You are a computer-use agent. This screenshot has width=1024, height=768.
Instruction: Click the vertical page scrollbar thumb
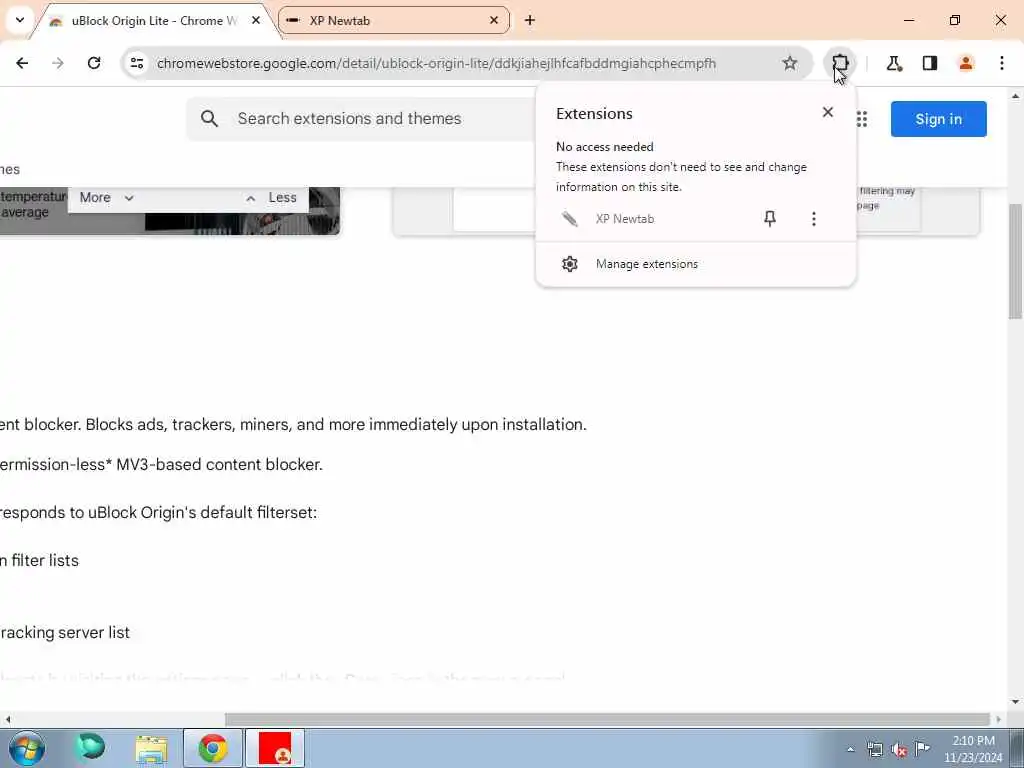point(1016,261)
